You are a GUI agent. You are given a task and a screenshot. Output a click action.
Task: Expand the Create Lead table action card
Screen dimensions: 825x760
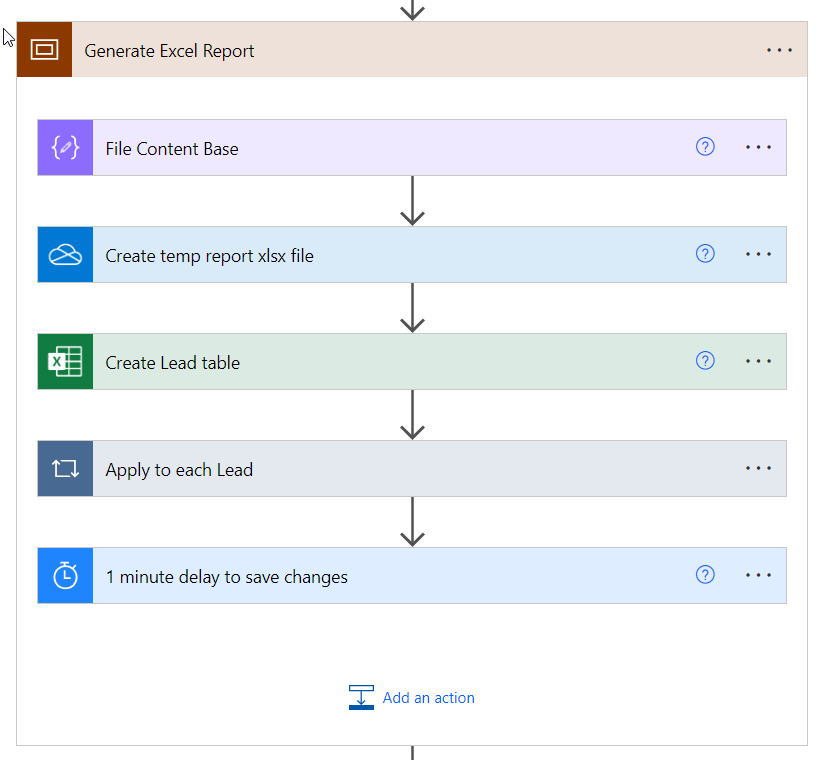[400, 362]
